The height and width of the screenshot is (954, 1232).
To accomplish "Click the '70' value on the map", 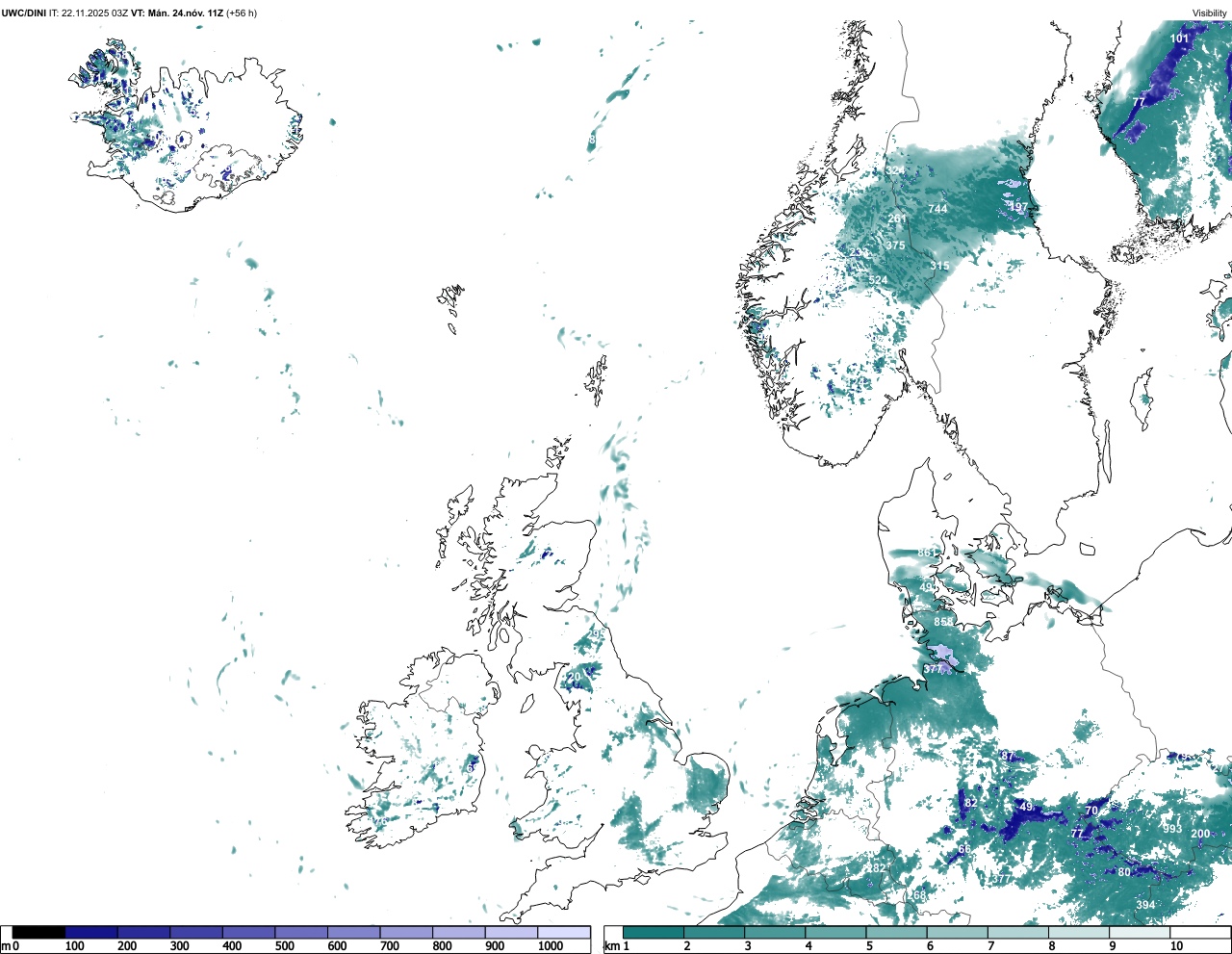I will tap(1091, 812).
